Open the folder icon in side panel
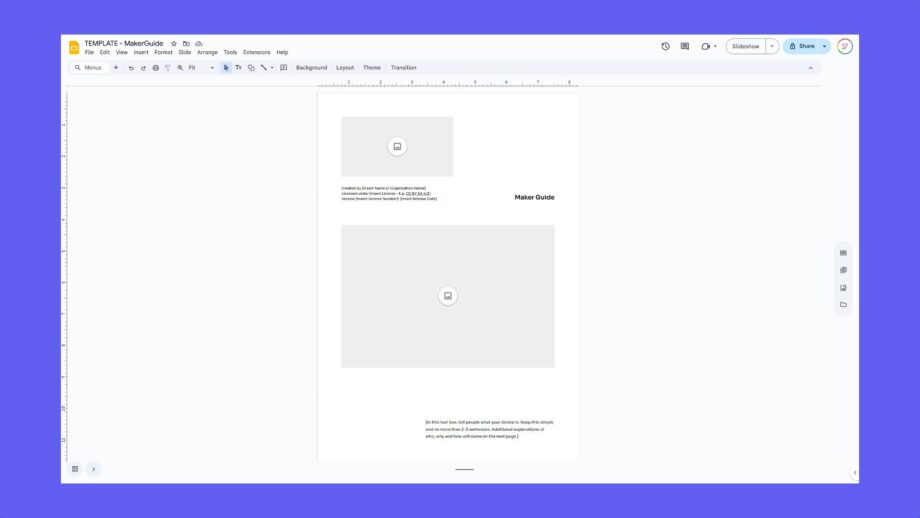Screen dimensions: 920x518 click(843, 304)
